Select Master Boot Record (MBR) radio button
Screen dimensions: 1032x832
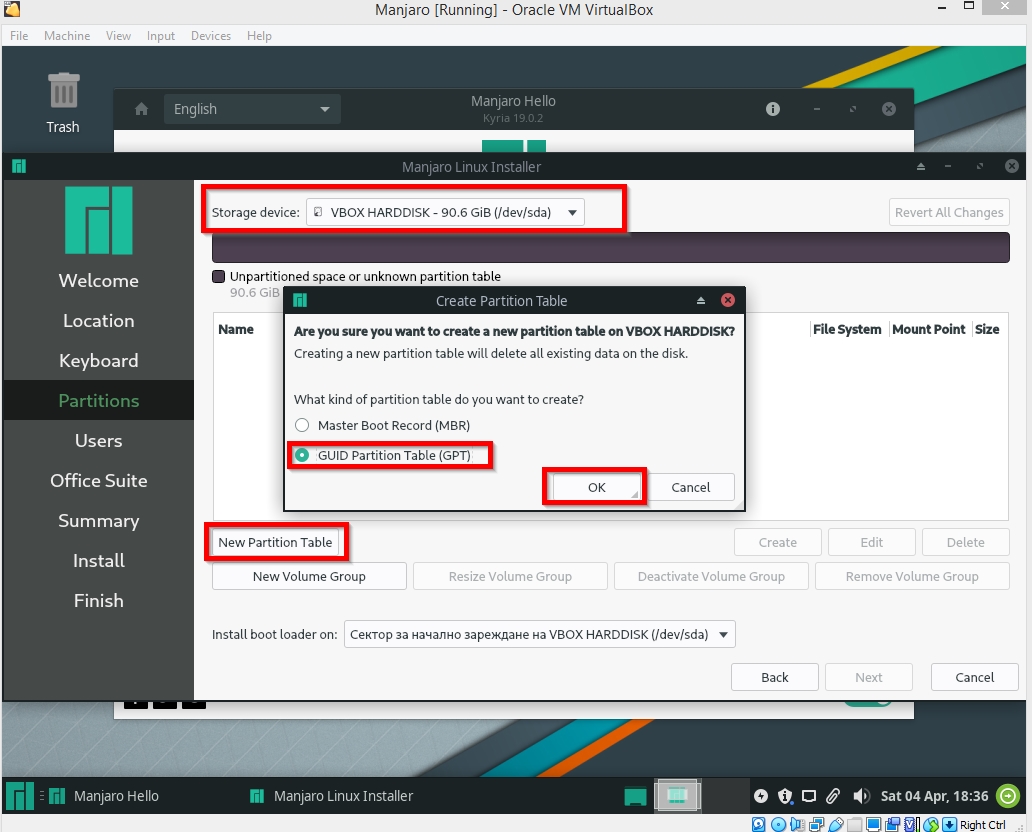(x=301, y=425)
